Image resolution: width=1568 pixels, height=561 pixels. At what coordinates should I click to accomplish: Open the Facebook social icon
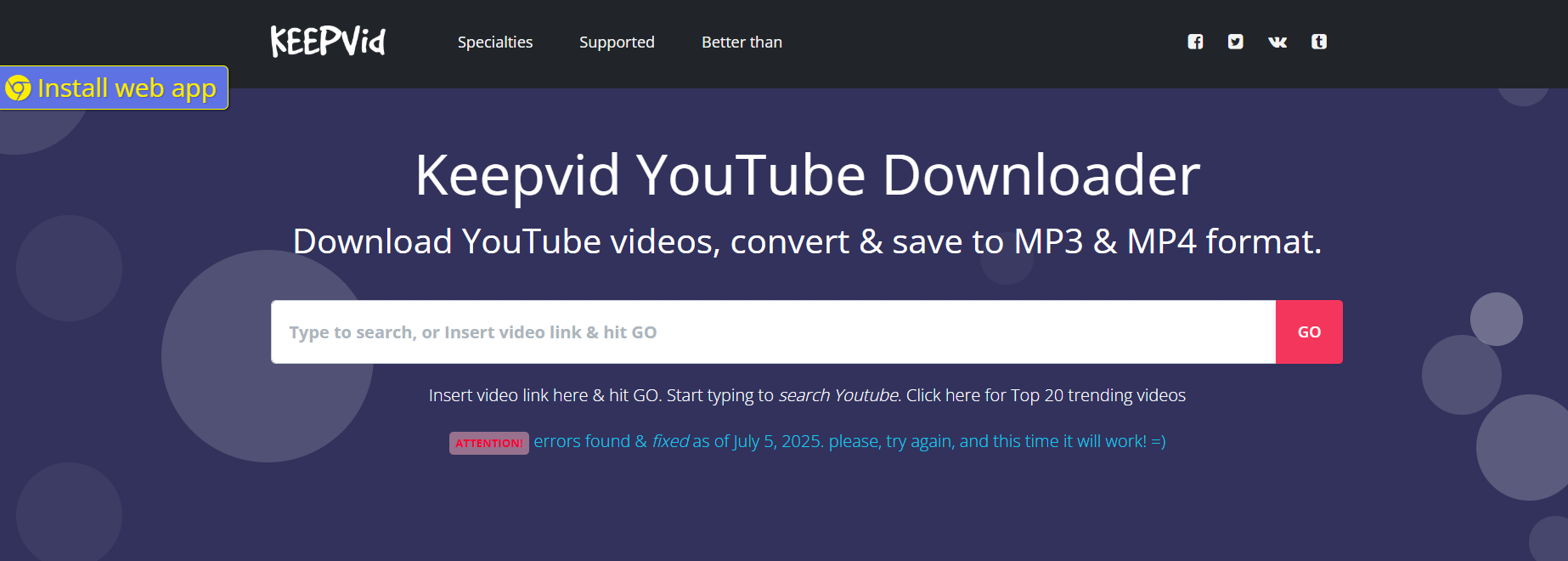point(1195,42)
